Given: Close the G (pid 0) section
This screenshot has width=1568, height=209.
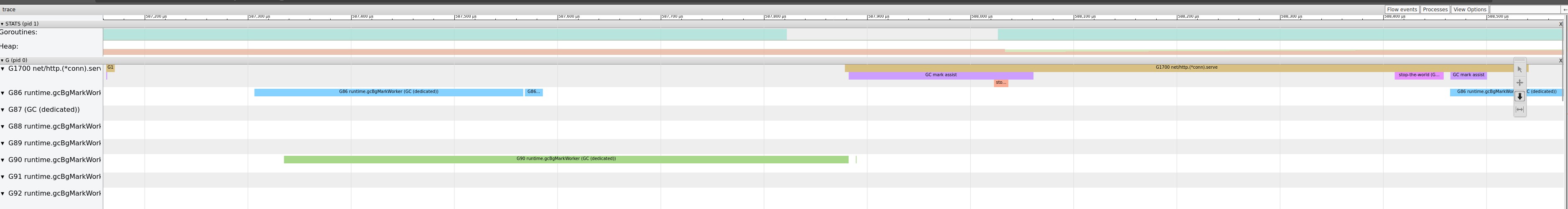Looking at the screenshot, I should coord(1561,60).
